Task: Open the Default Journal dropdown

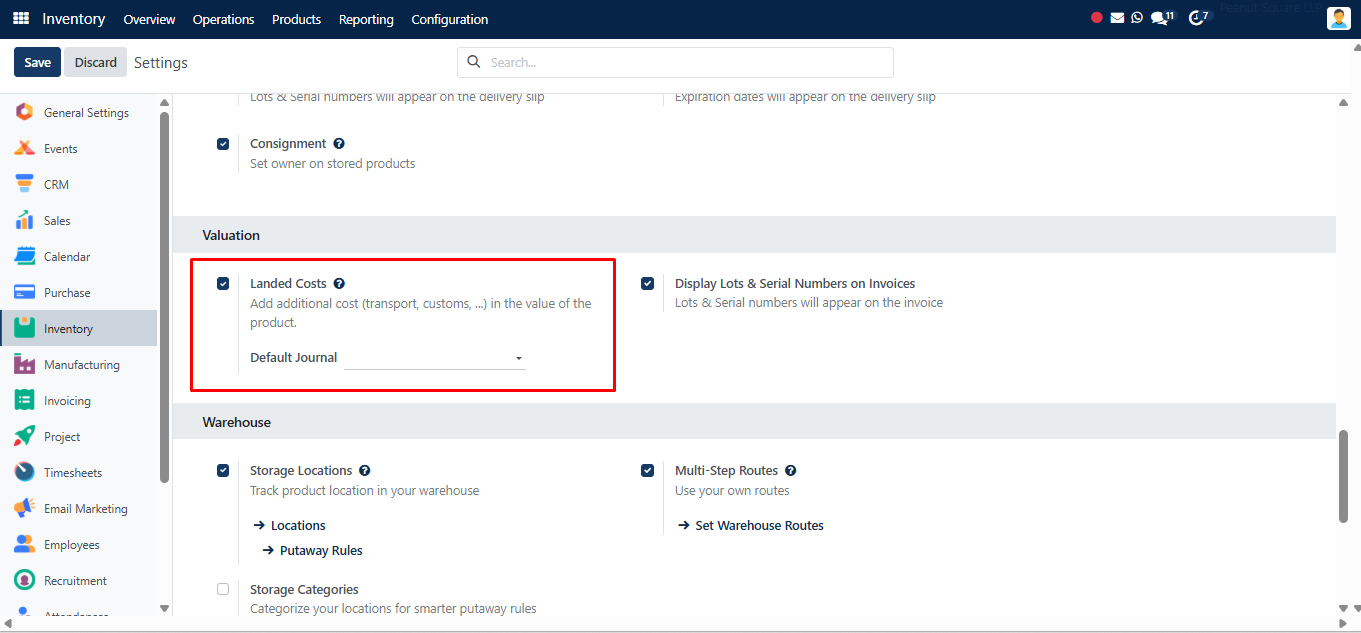Action: (x=435, y=358)
